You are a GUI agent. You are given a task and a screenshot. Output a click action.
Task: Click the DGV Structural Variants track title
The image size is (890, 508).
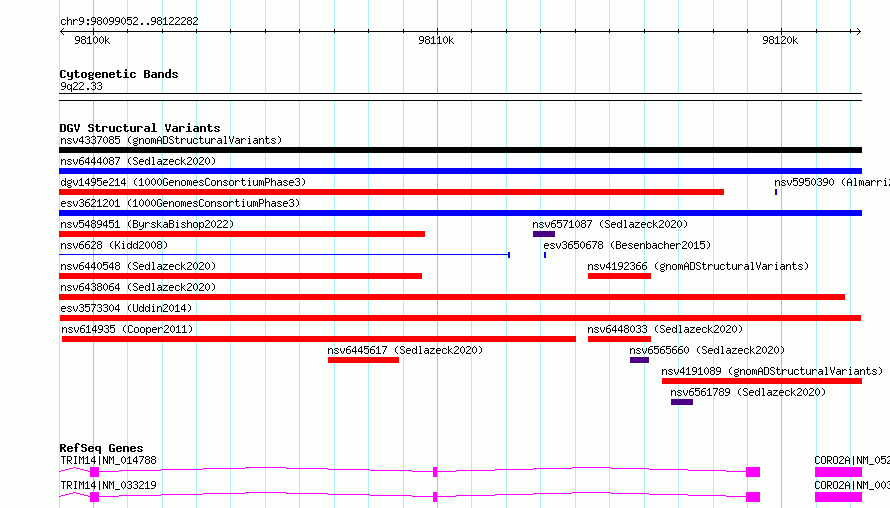140,128
